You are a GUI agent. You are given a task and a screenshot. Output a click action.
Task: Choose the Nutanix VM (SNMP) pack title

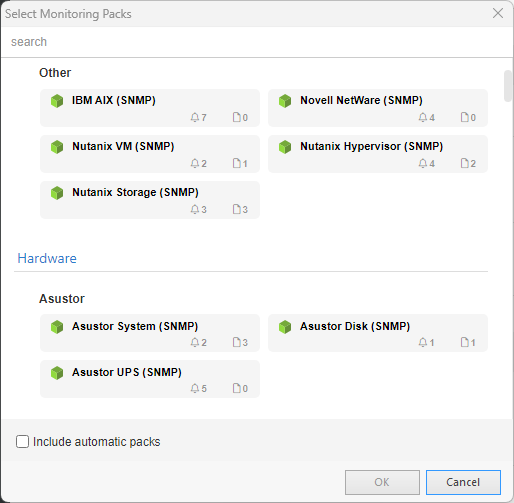pos(123,146)
